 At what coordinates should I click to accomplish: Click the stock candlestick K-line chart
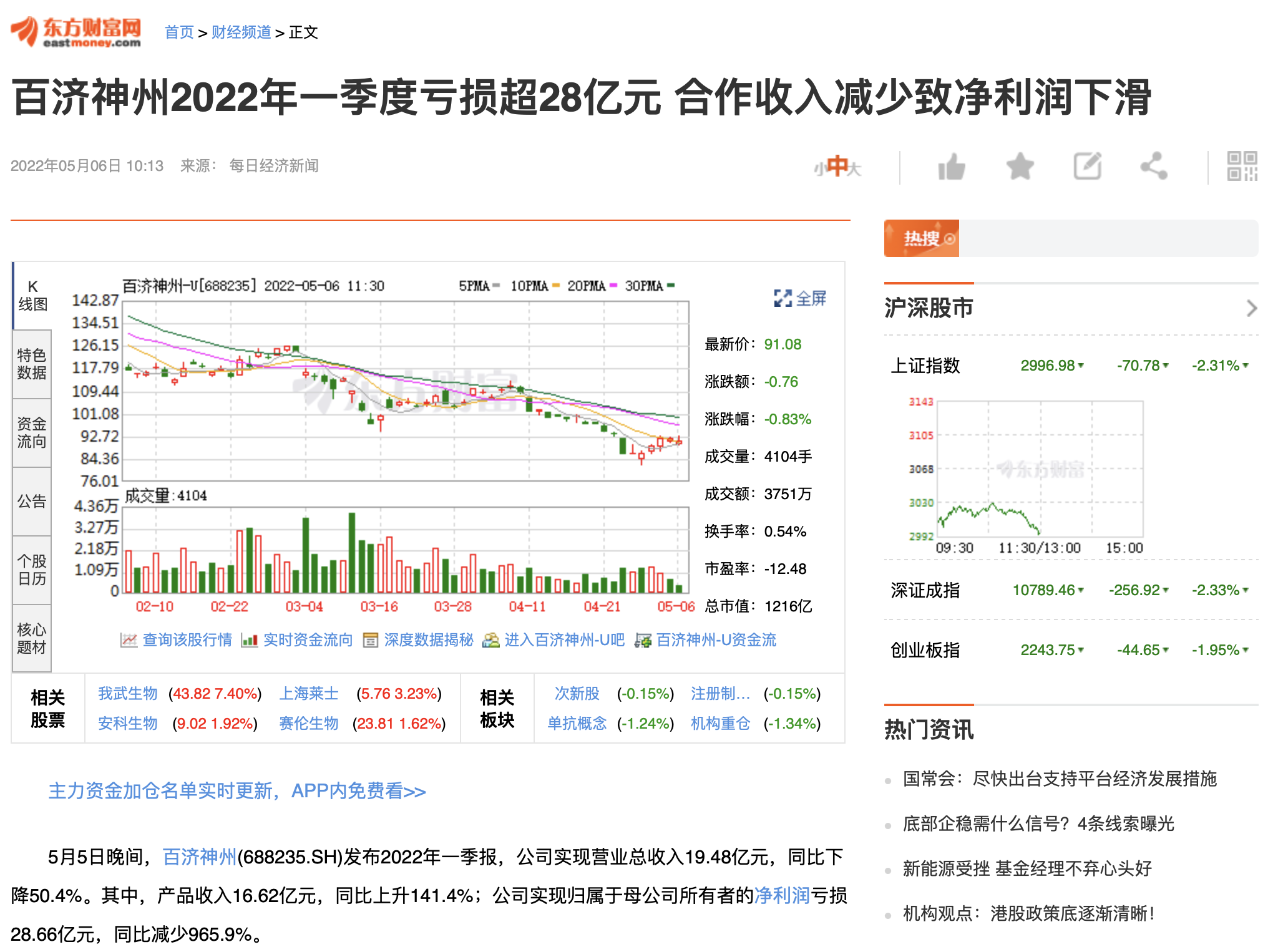coord(406,391)
